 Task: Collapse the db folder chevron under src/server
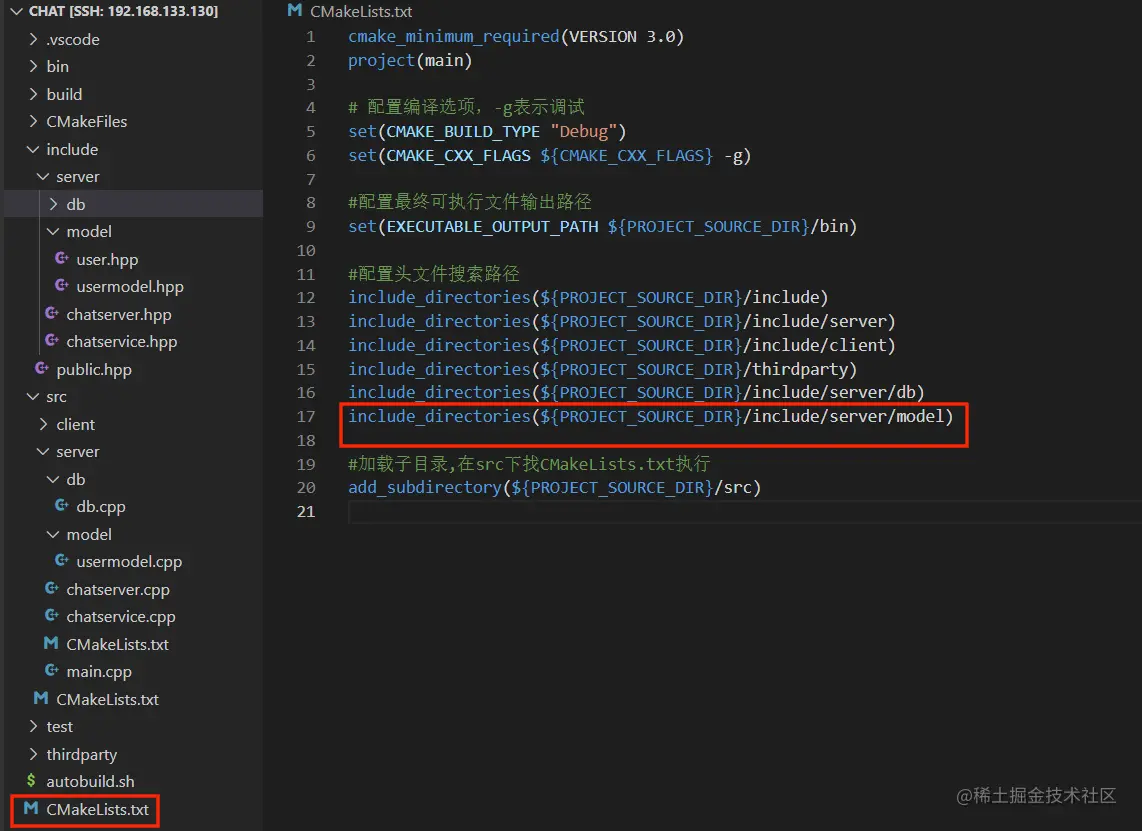pos(53,479)
